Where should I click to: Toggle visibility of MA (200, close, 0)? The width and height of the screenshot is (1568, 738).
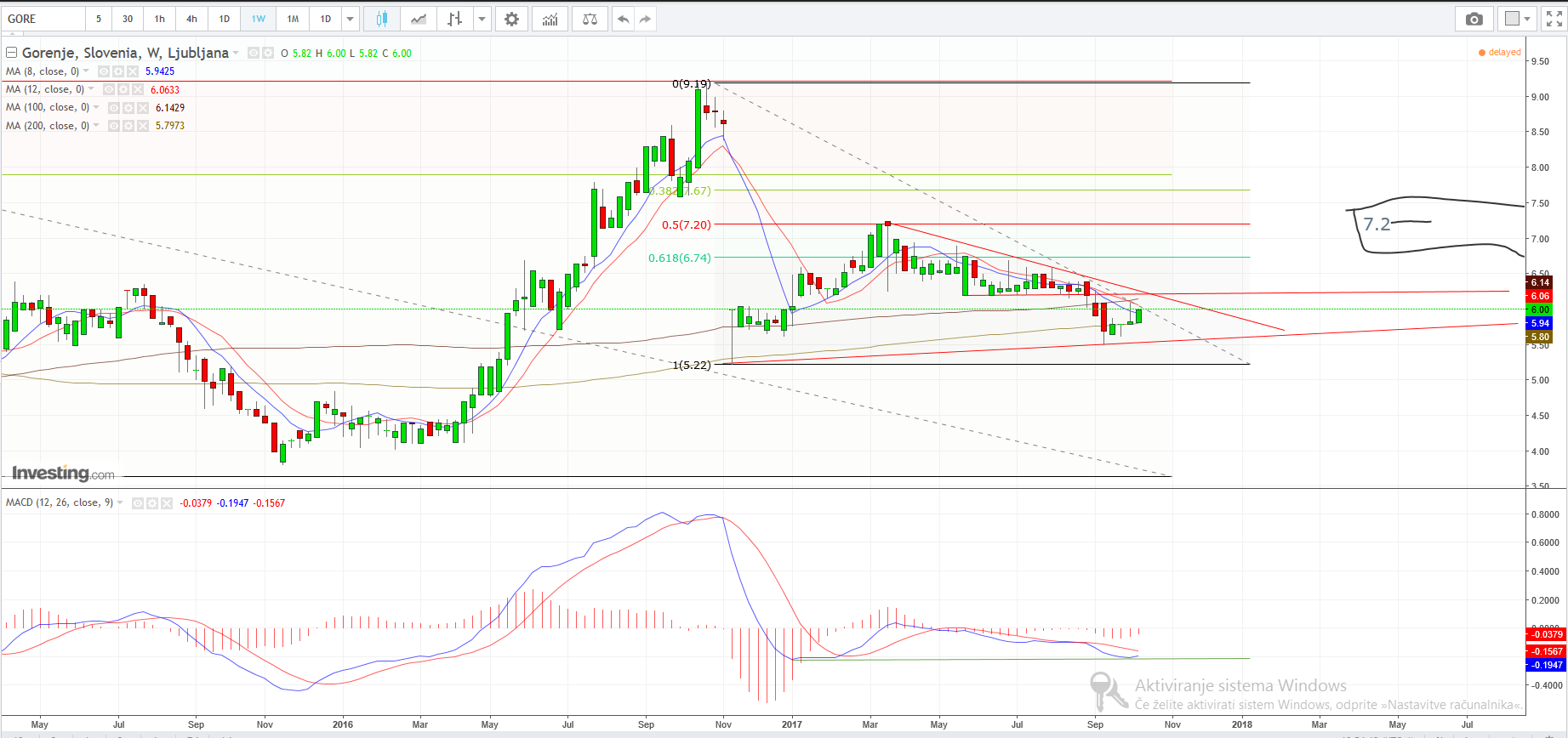(114, 126)
